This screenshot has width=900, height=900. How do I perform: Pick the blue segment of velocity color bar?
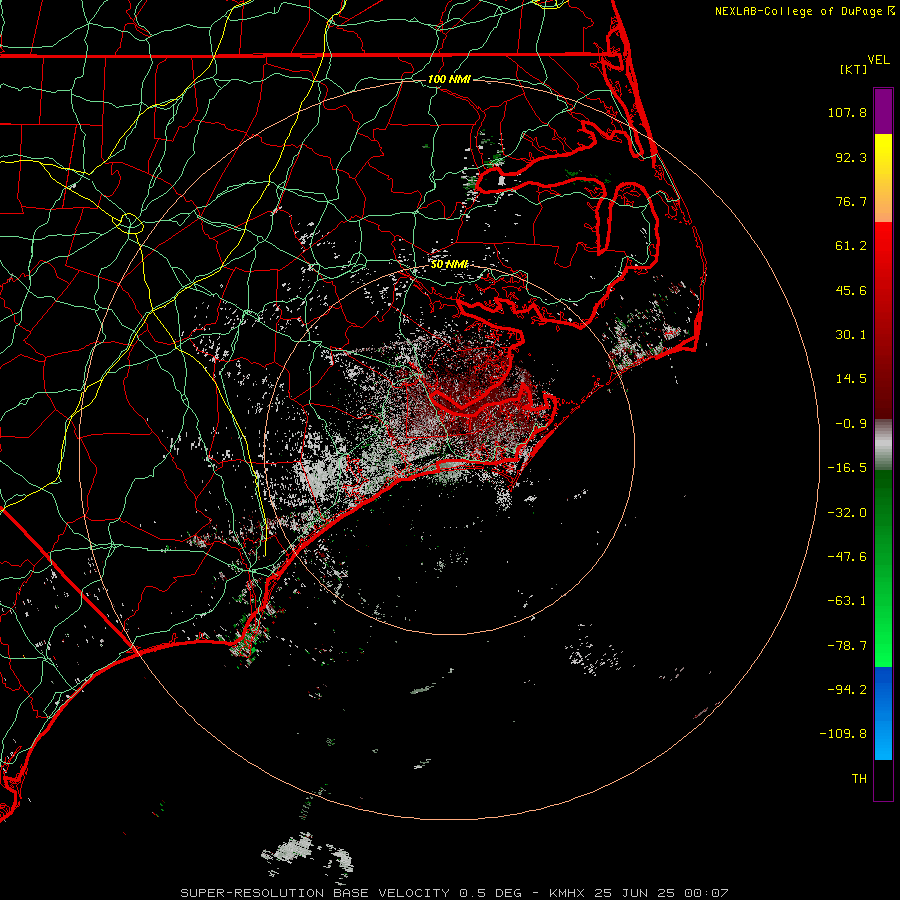[x=883, y=713]
